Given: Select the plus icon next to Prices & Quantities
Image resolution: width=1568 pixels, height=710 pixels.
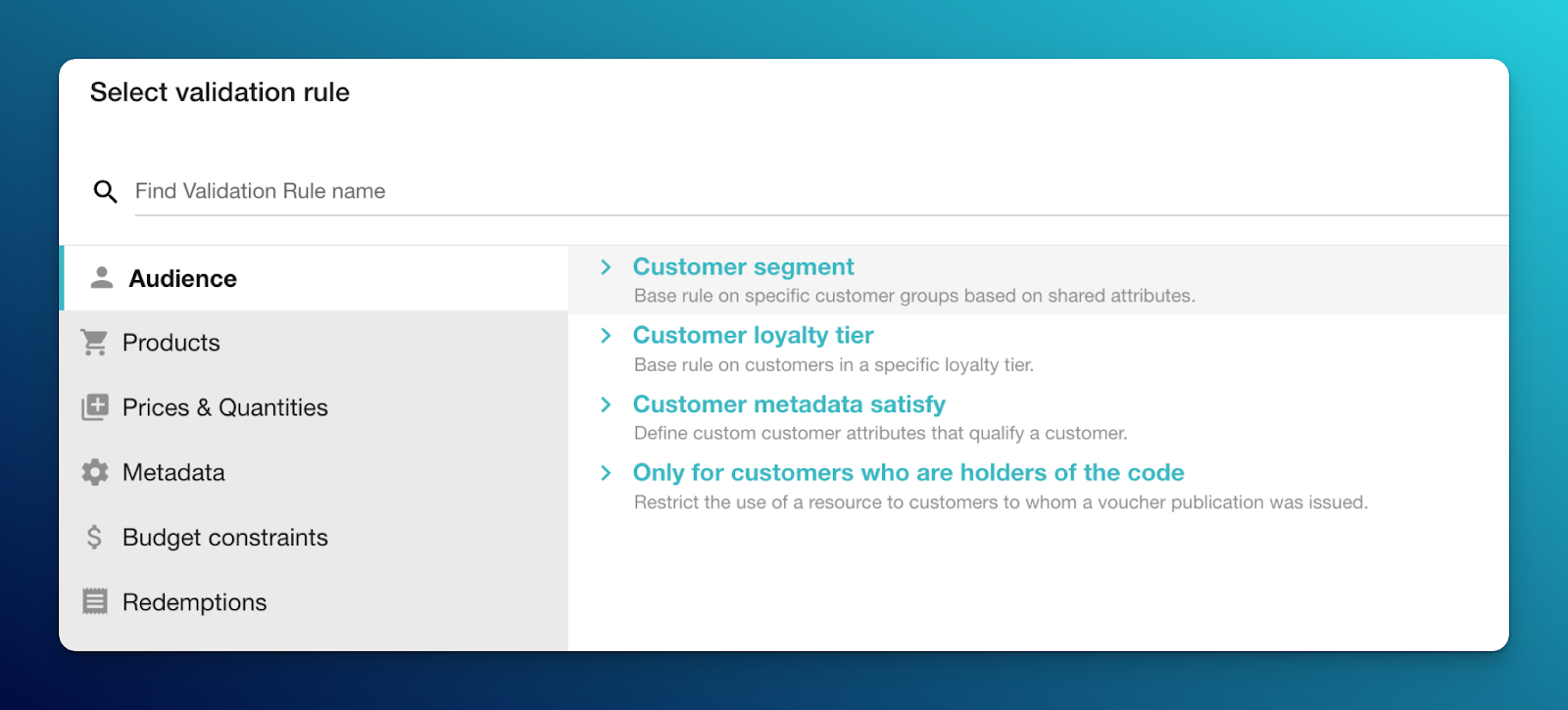Looking at the screenshot, I should (x=94, y=407).
